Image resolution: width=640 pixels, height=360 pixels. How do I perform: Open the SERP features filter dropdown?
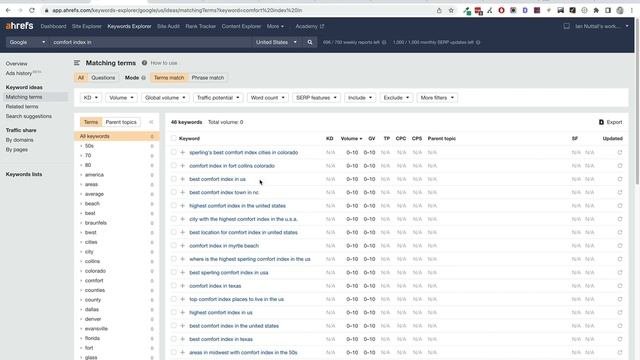pos(316,98)
